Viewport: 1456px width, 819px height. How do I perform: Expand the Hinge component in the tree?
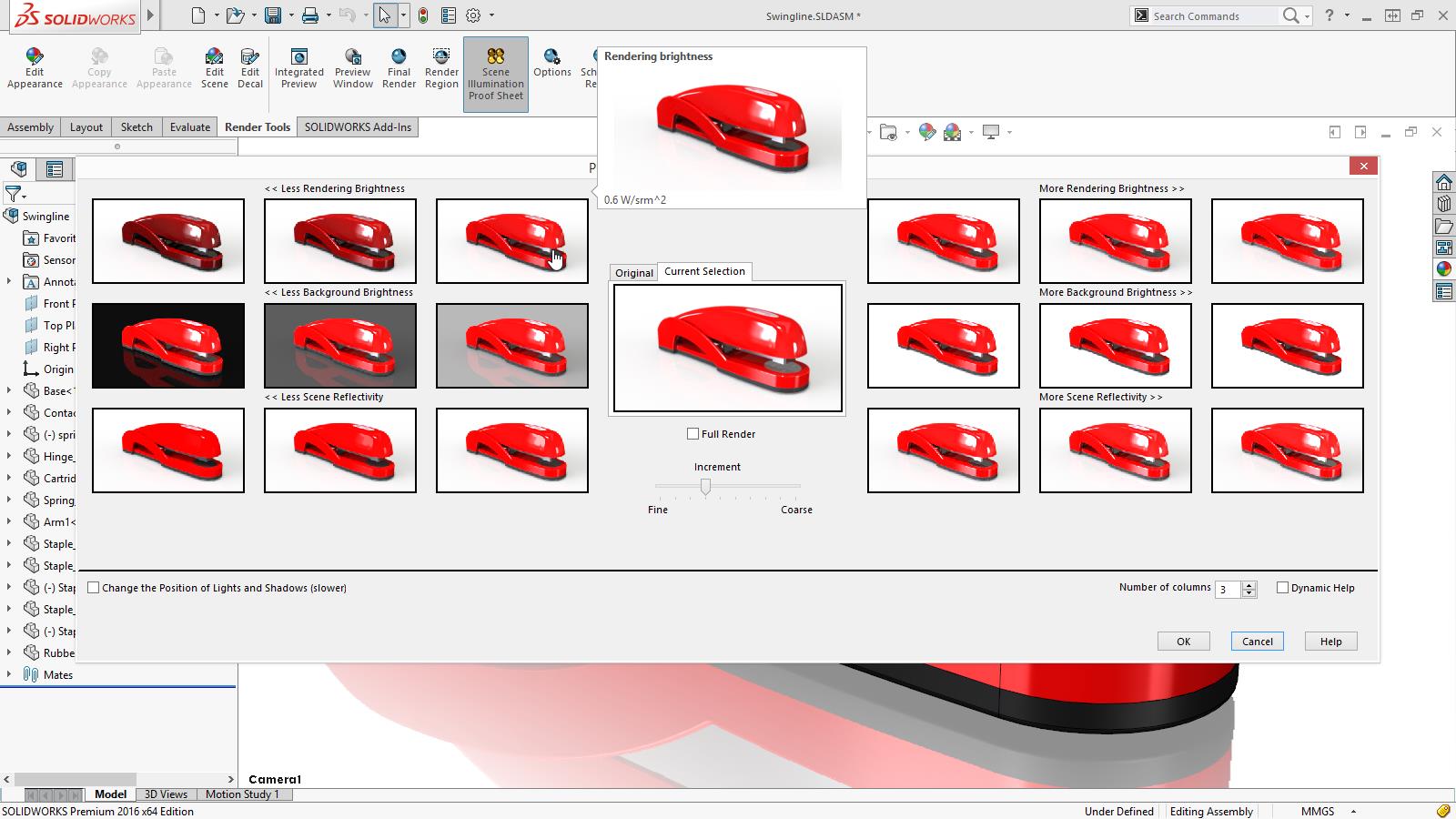click(11, 456)
